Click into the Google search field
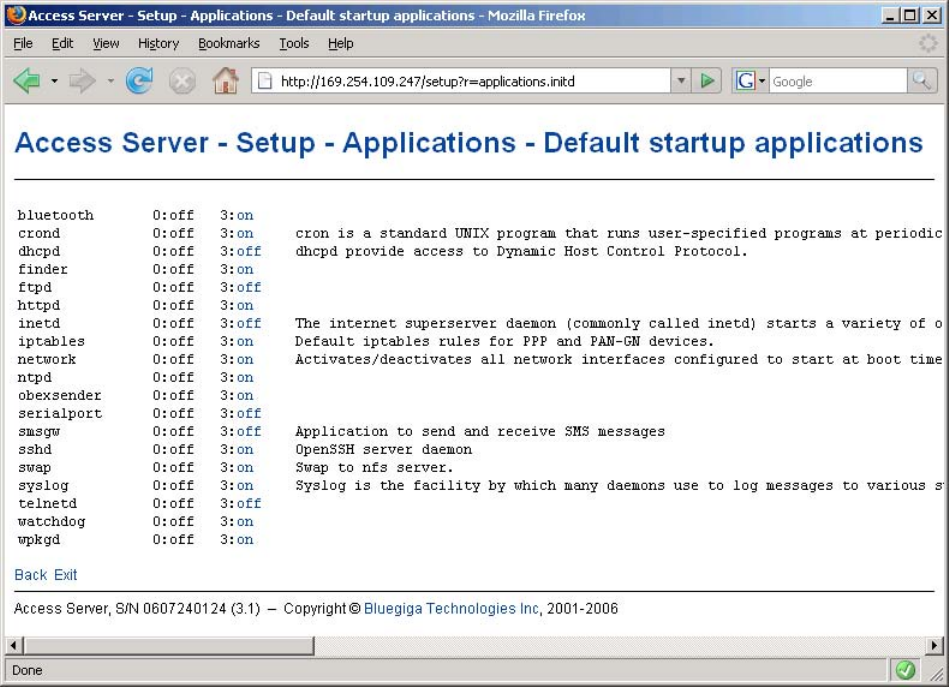 [835, 82]
